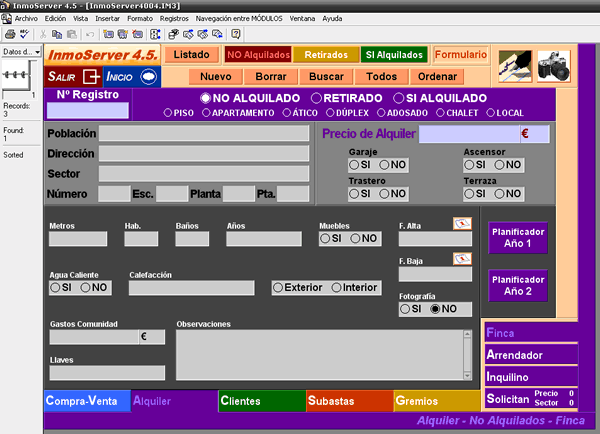The height and width of the screenshot is (434, 600).
Task: Click the calendar icon next to F. Baja
Action: tap(462, 259)
